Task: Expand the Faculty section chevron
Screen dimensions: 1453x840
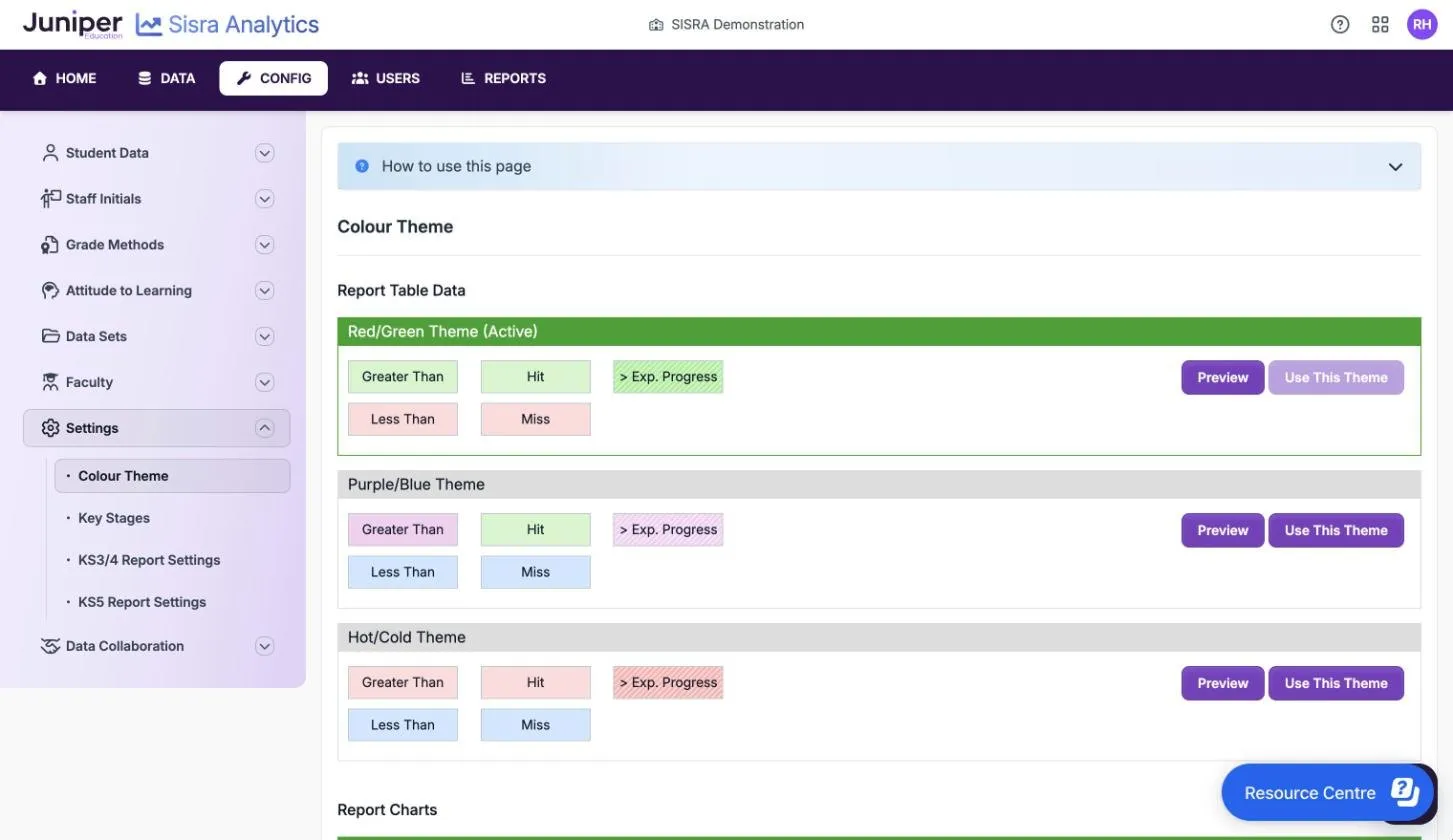Action: click(x=264, y=383)
